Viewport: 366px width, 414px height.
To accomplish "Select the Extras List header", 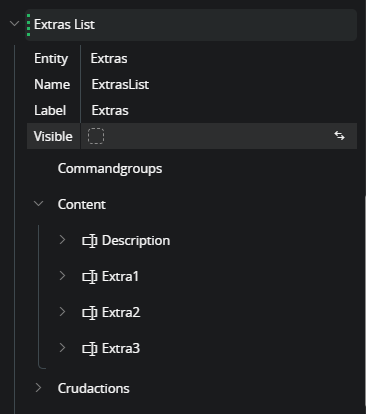I will (191, 25).
